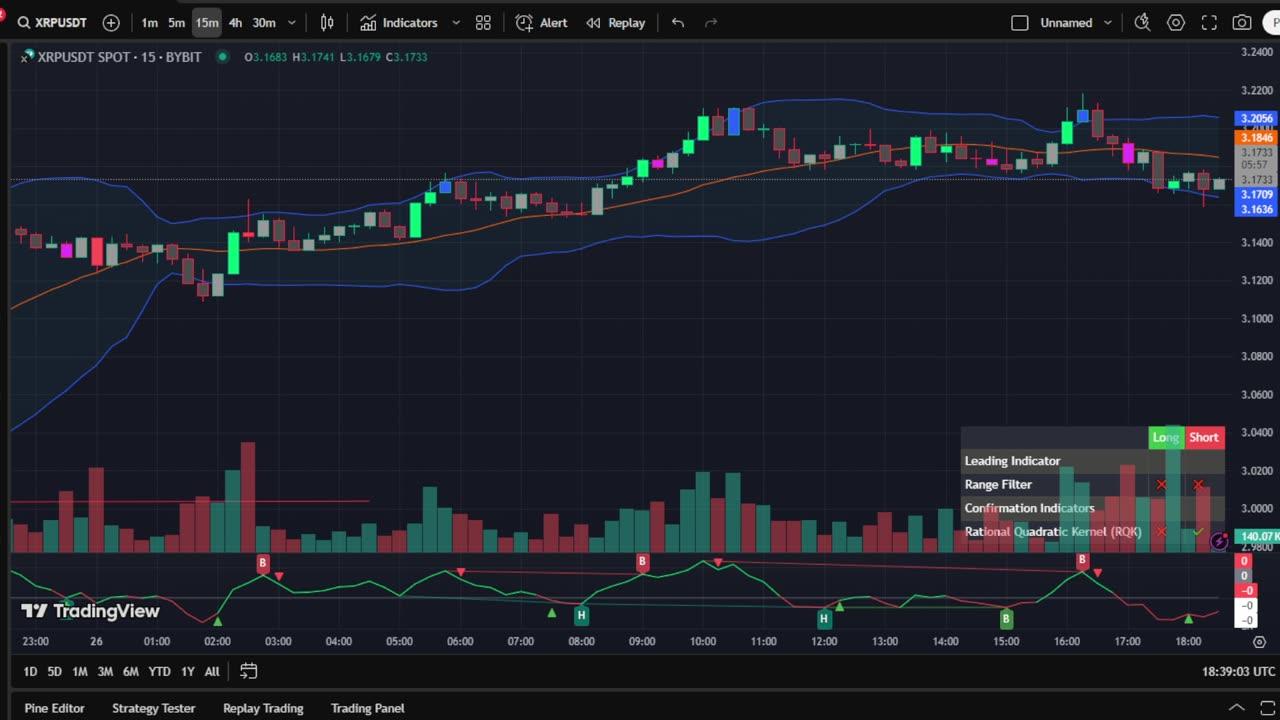
Task: Open quick search magnifier icon
Action: click(x=1142, y=22)
